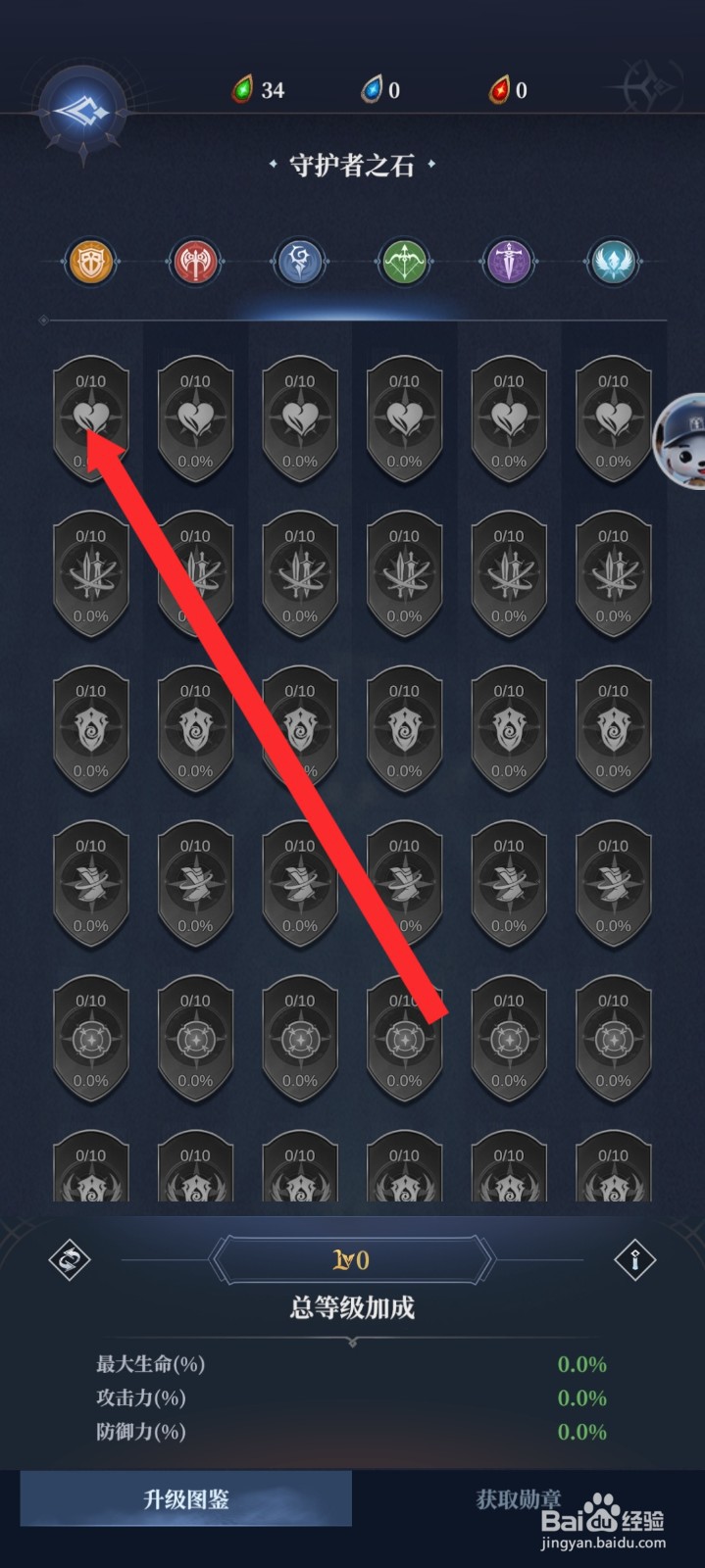Tap the refresh diamond icon beside Lv0

pos(70,1260)
